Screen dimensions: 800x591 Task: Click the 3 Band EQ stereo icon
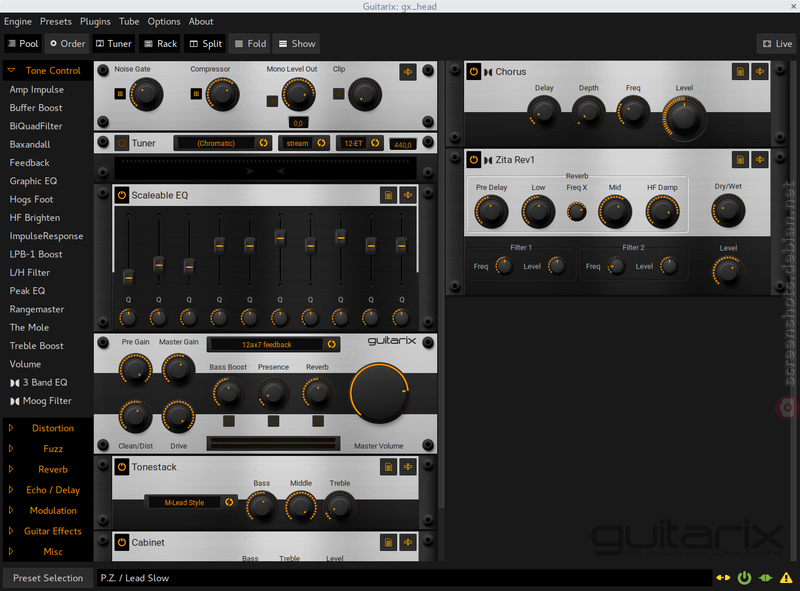15,383
